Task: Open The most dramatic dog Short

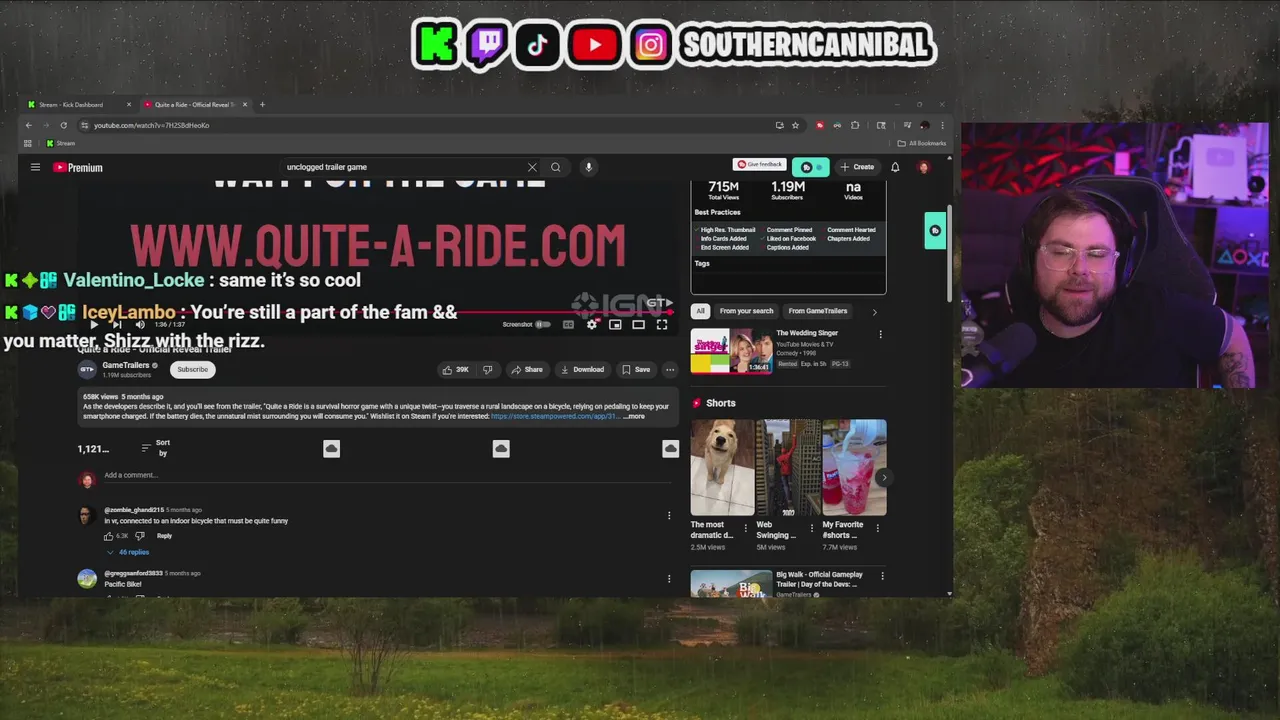Action: [722, 467]
